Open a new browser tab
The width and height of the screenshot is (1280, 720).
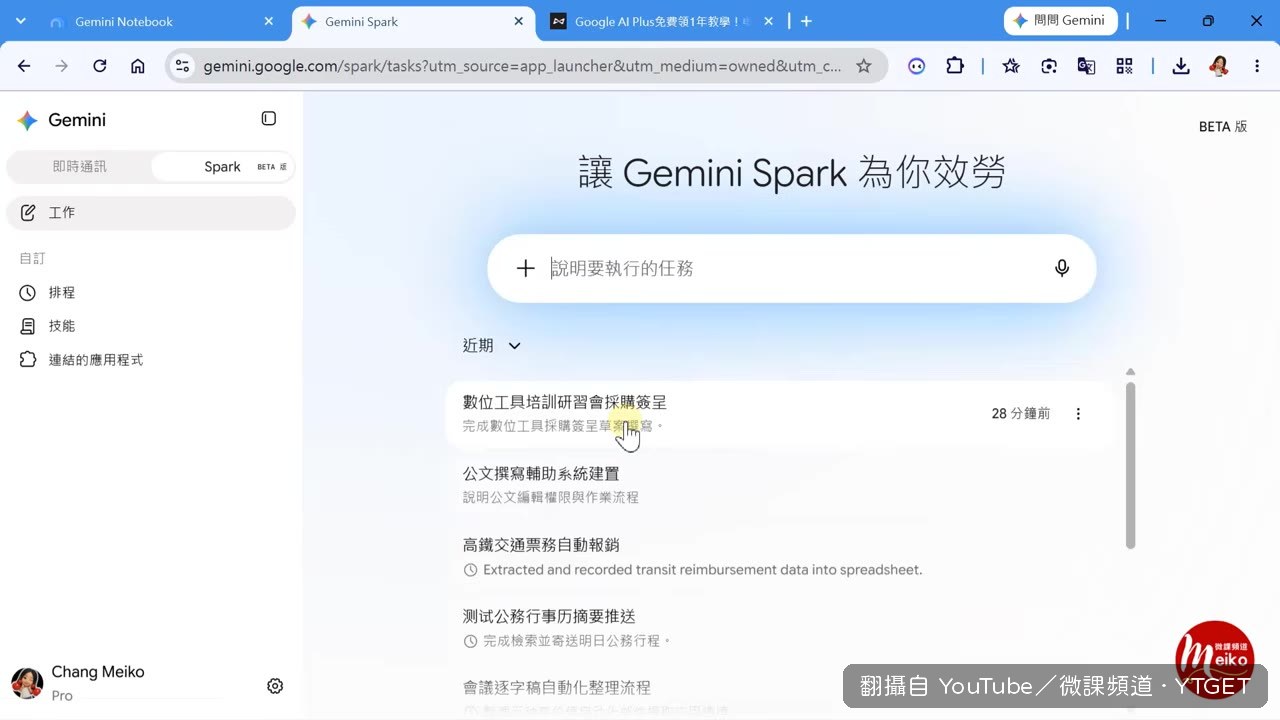[806, 21]
